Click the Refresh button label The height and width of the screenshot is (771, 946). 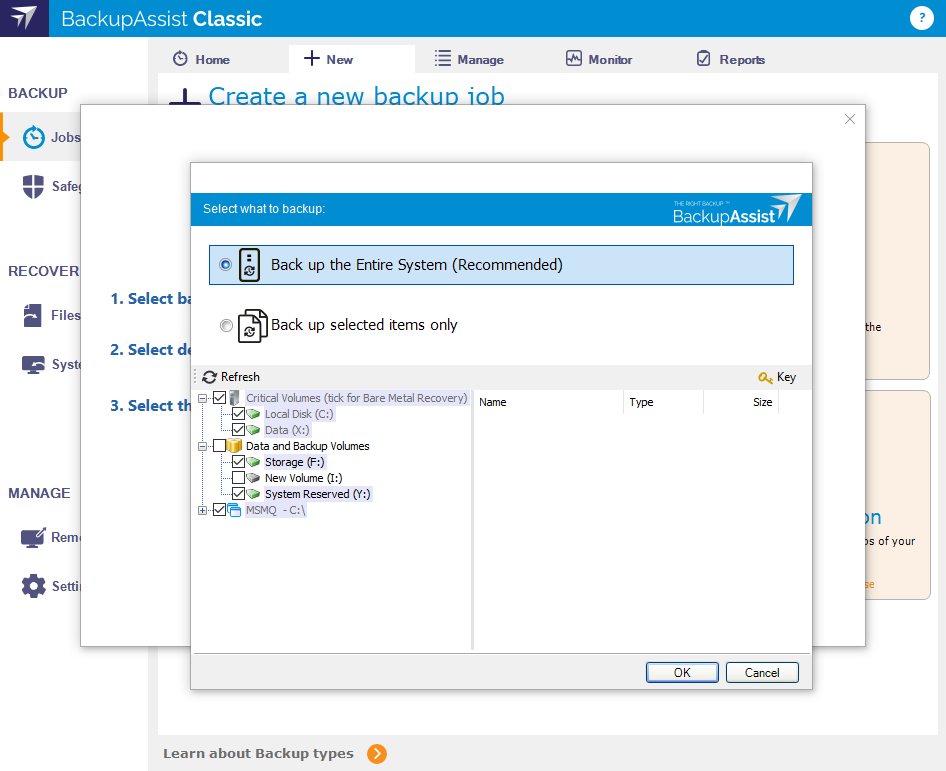240,377
